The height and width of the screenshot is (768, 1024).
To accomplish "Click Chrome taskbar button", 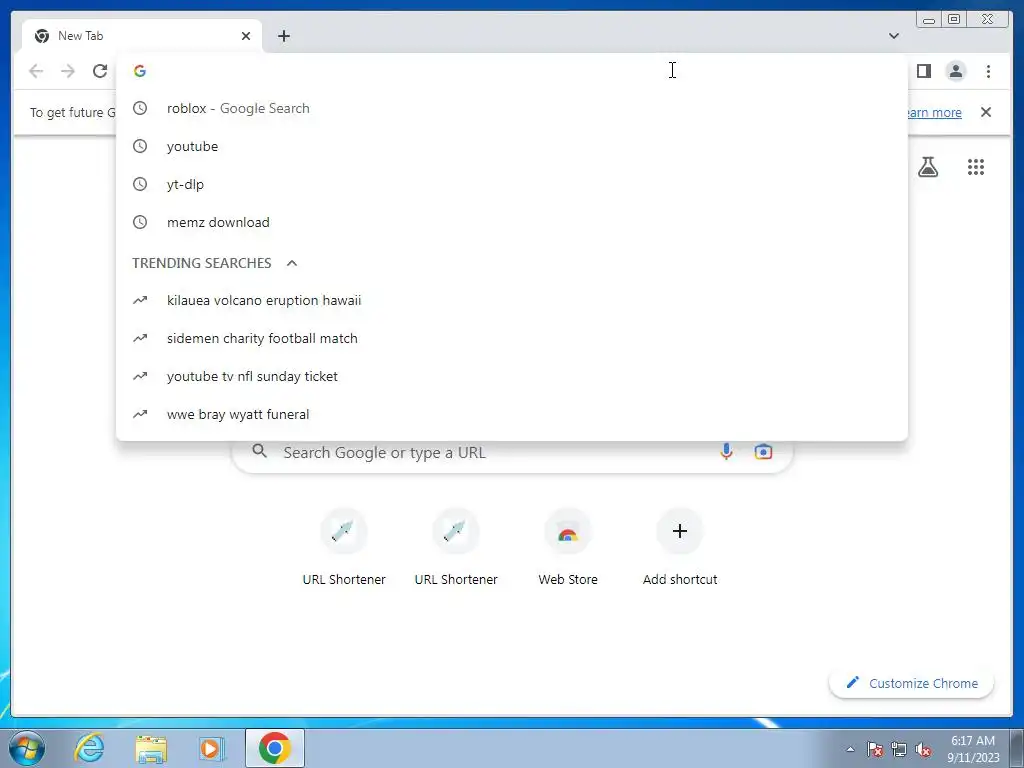I will (274, 748).
